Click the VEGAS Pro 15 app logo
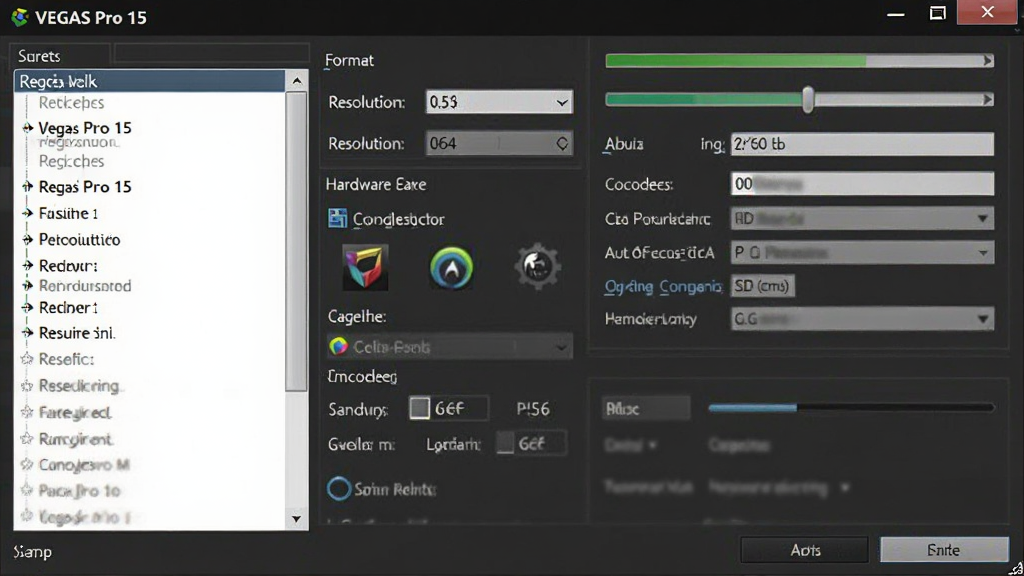The width and height of the screenshot is (1024, 576). [20, 17]
